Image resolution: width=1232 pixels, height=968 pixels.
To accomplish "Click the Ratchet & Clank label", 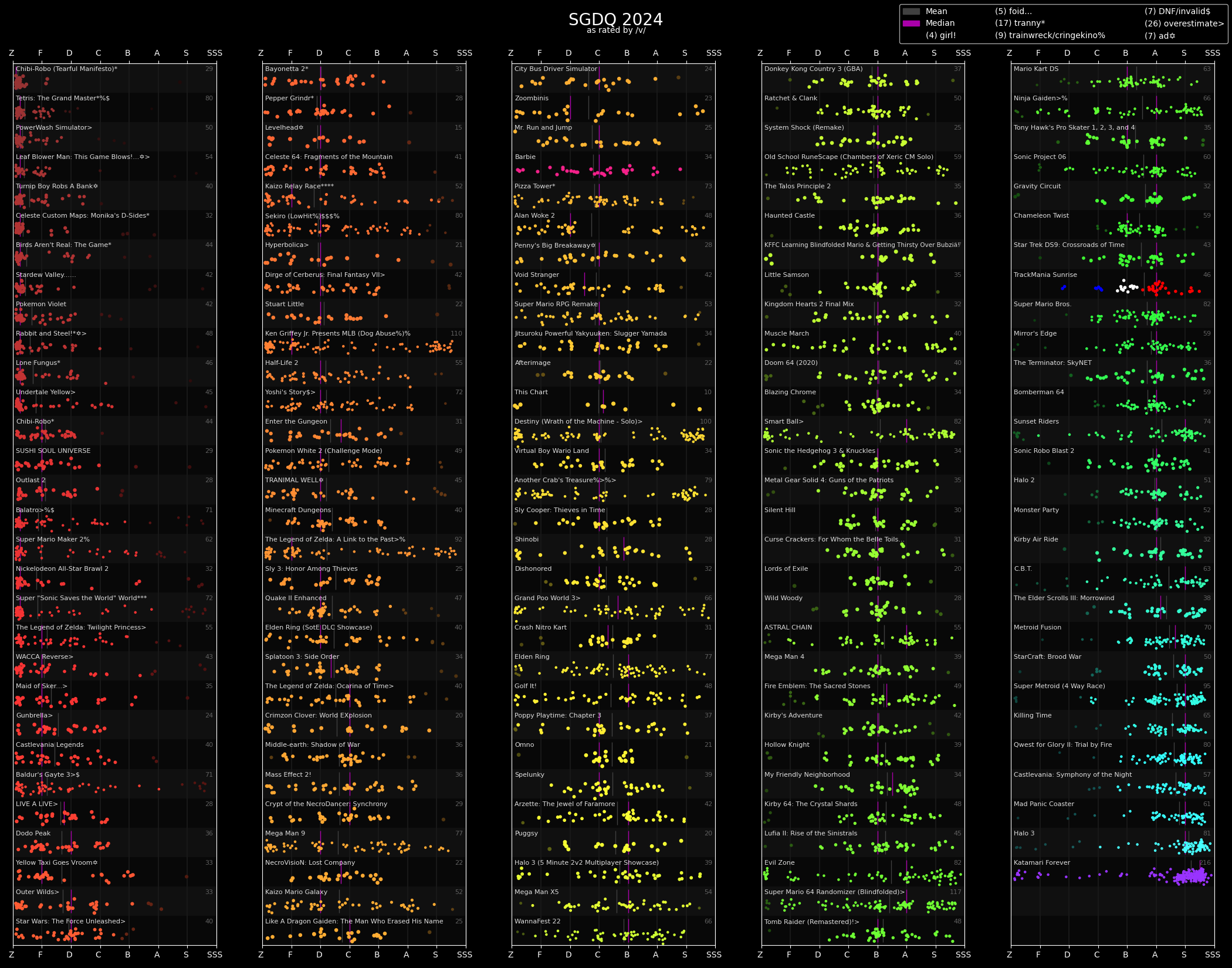I will pos(791,98).
